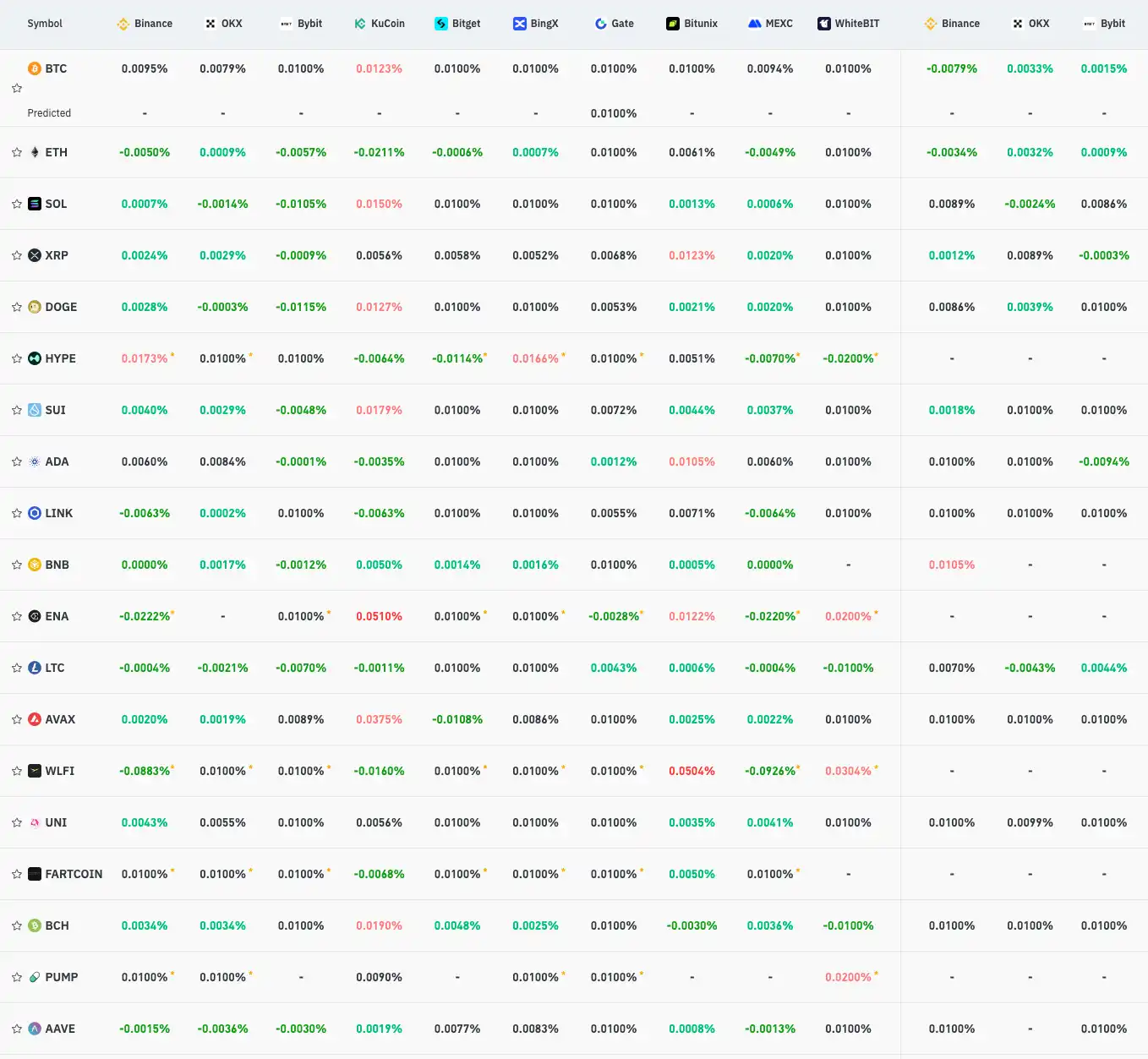
Task: Select the 0.0510% ENA KuCoin rate
Action: [379, 616]
